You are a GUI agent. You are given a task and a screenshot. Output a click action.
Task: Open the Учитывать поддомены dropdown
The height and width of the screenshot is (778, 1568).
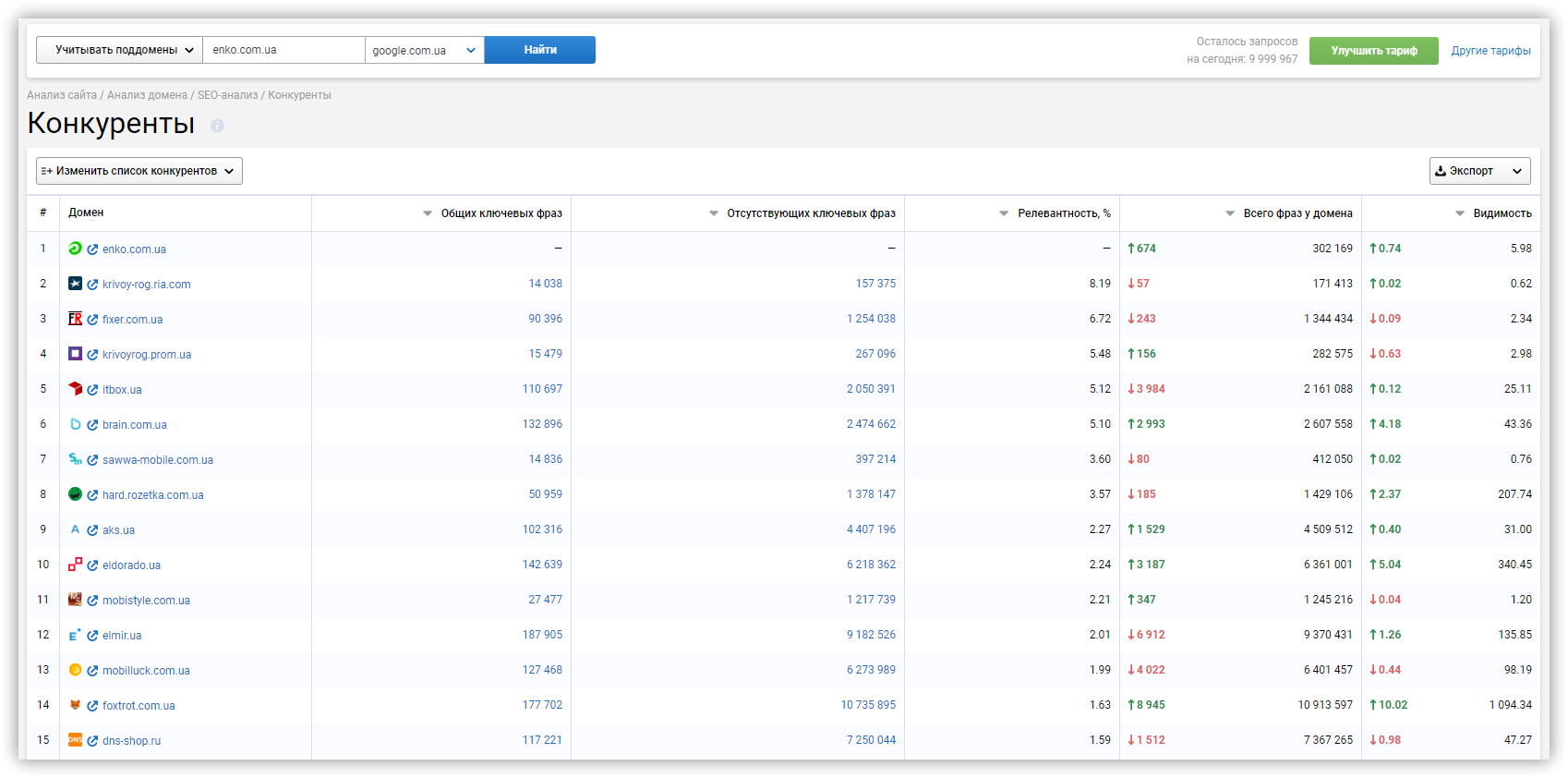click(x=119, y=50)
